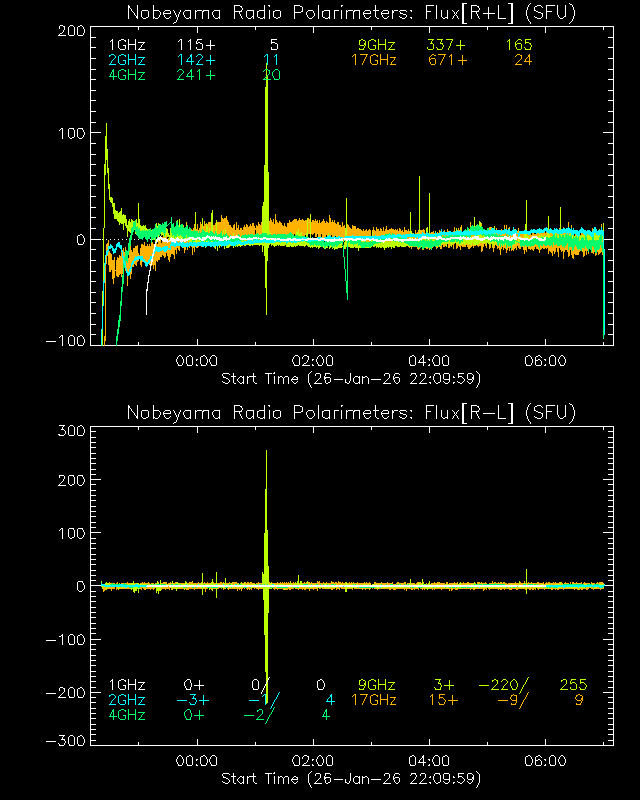Click the 02:00 tick label under top plot
The width and height of the screenshot is (640, 800).
pos(313,361)
